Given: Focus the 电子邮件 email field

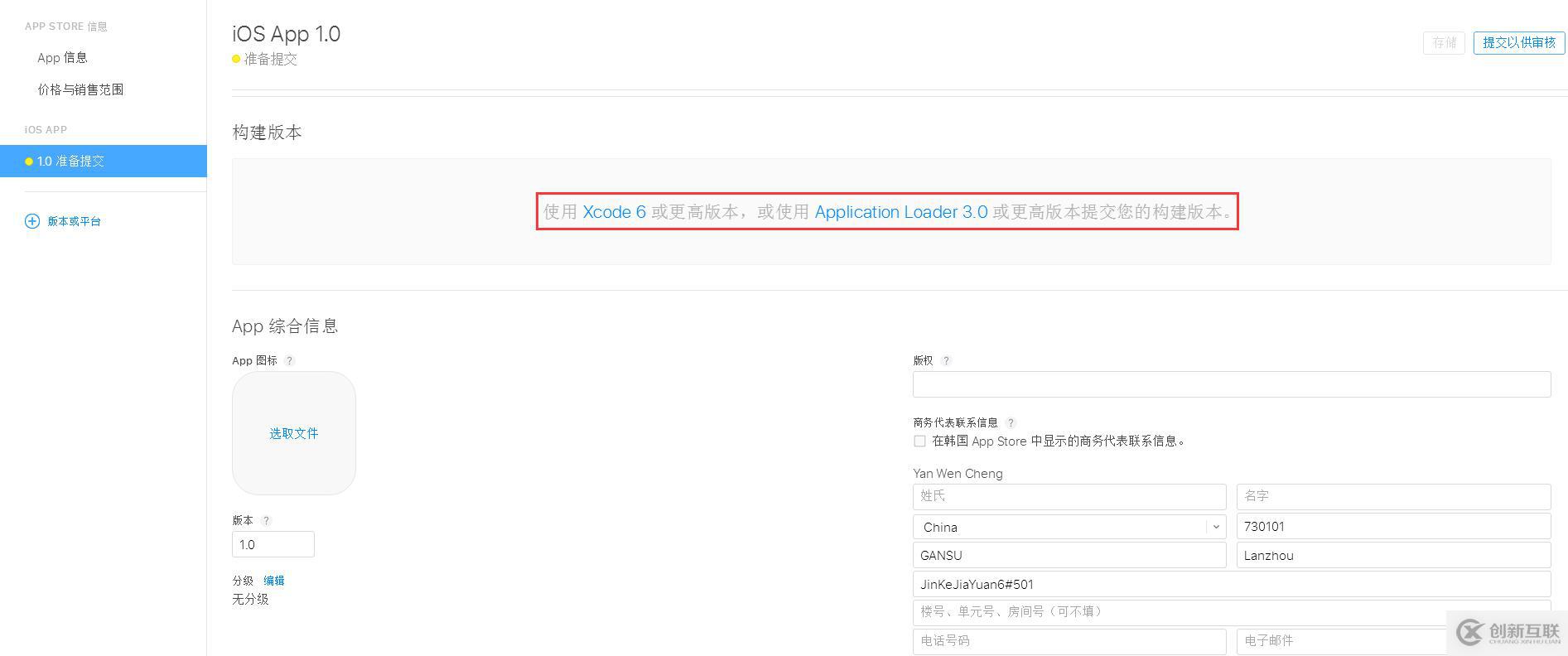Looking at the screenshot, I should click(1394, 641).
